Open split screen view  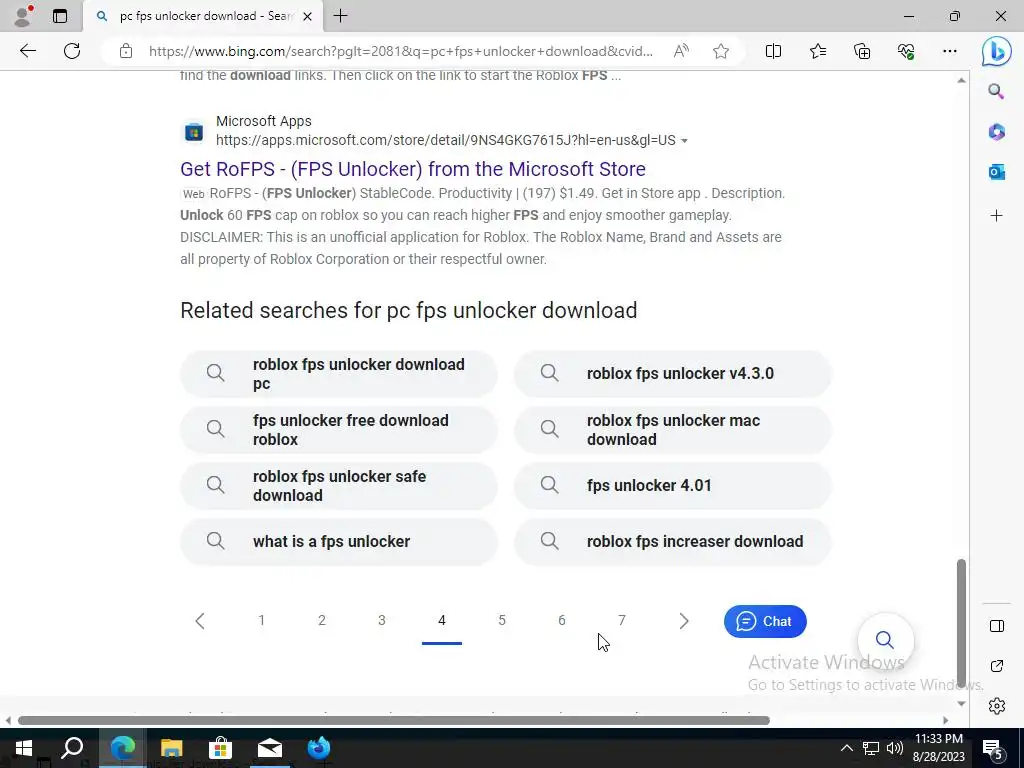[x=773, y=51]
